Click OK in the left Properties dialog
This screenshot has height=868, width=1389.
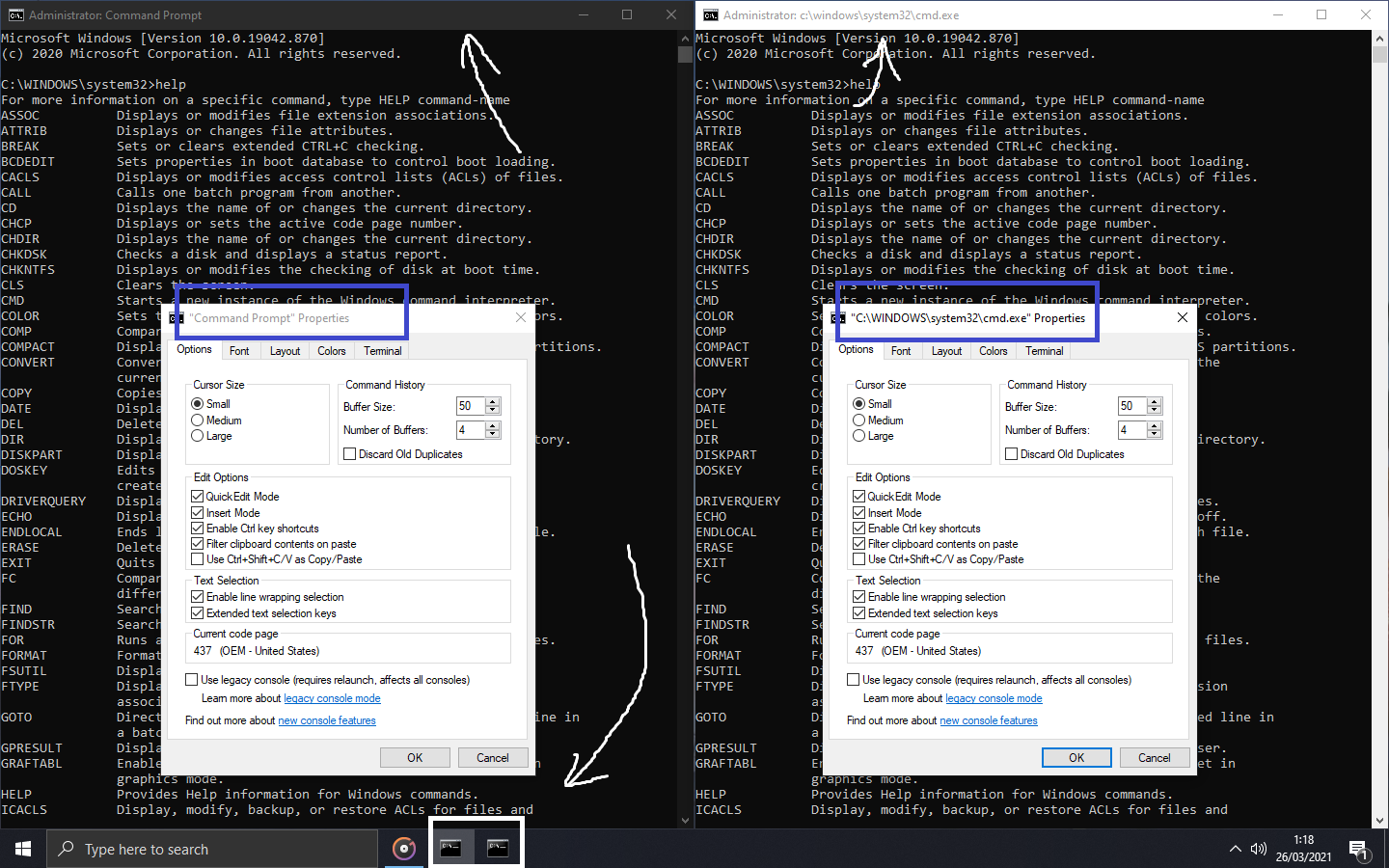(415, 758)
